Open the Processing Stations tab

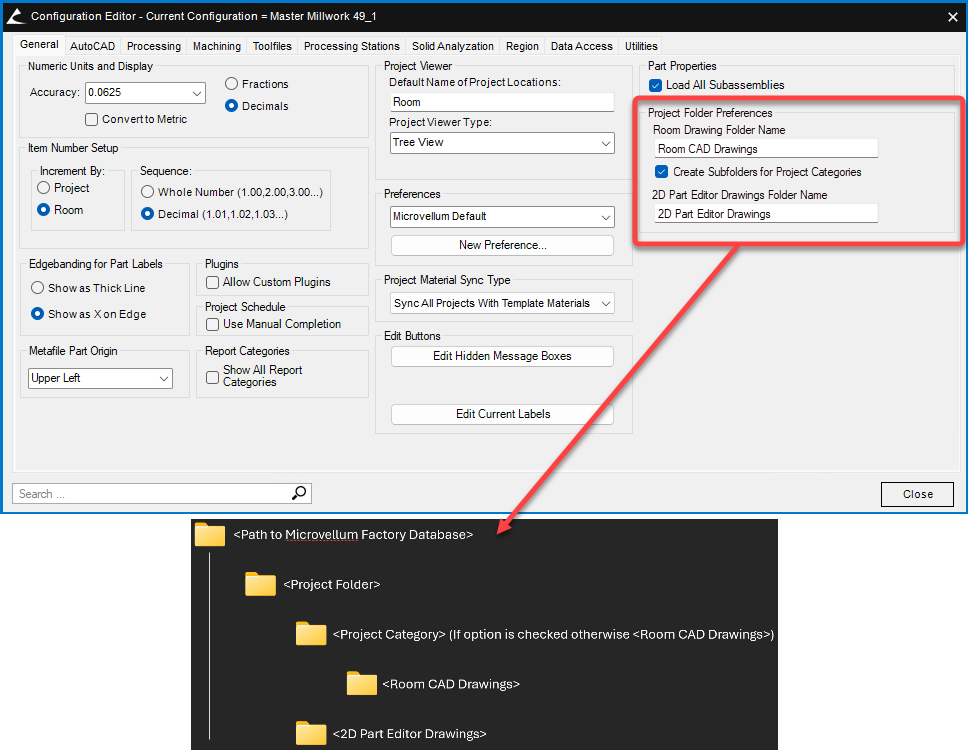coord(352,46)
